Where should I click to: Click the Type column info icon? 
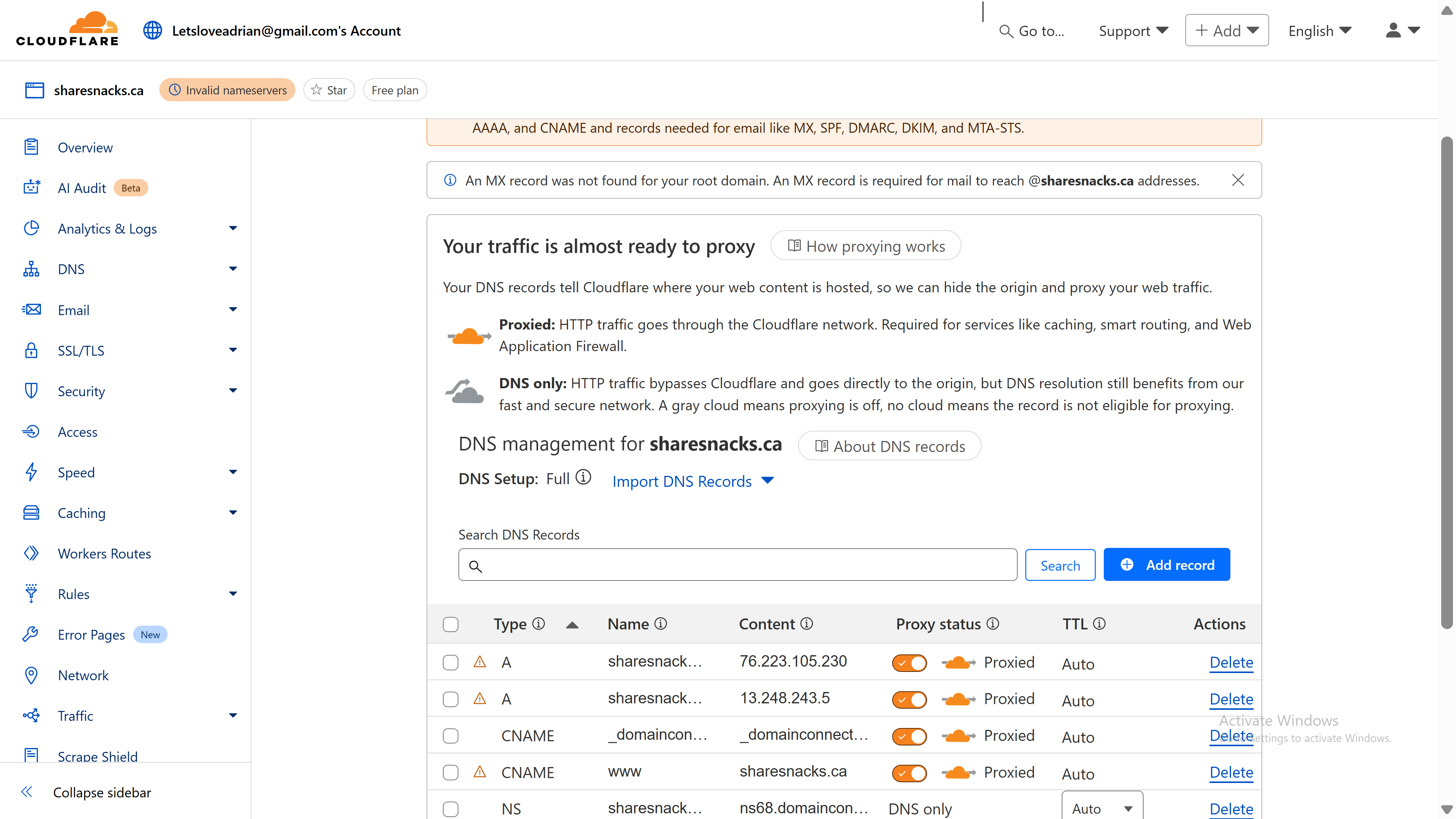(x=539, y=623)
